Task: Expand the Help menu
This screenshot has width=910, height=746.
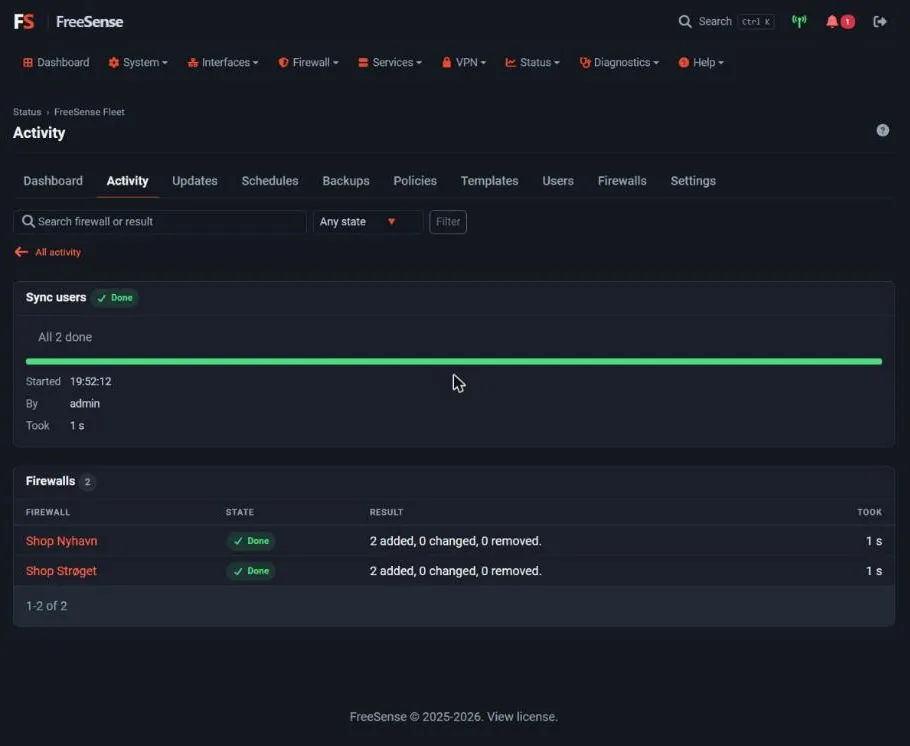Action: coord(701,62)
